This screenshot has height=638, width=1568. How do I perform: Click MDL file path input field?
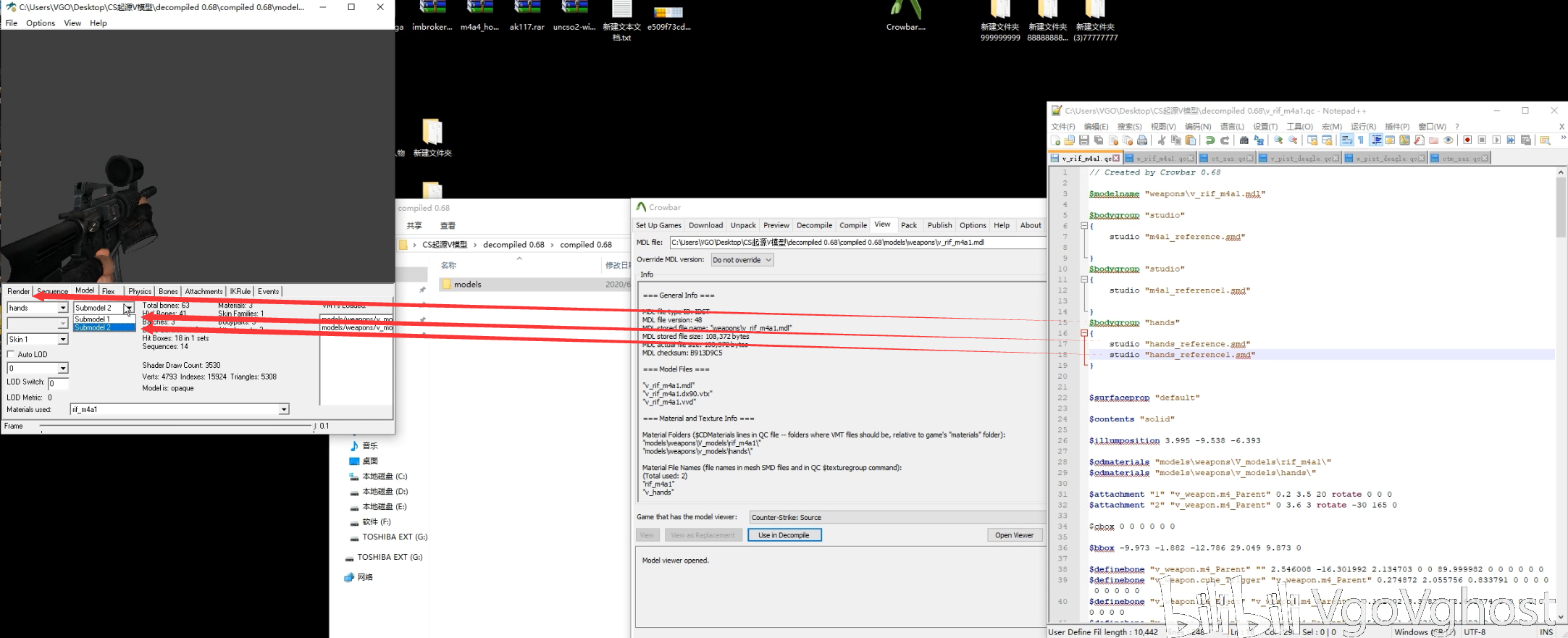click(858, 243)
